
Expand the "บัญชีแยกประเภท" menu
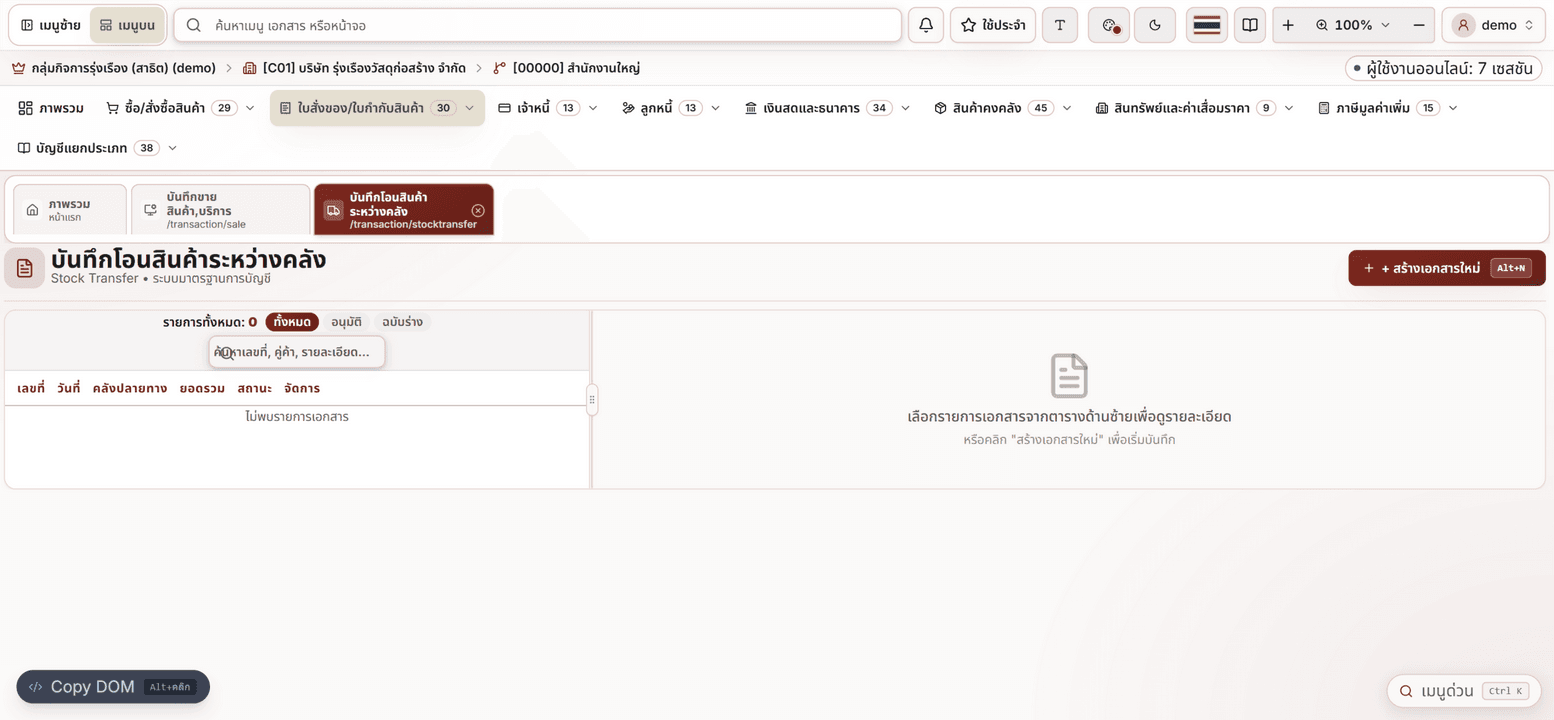coord(98,148)
